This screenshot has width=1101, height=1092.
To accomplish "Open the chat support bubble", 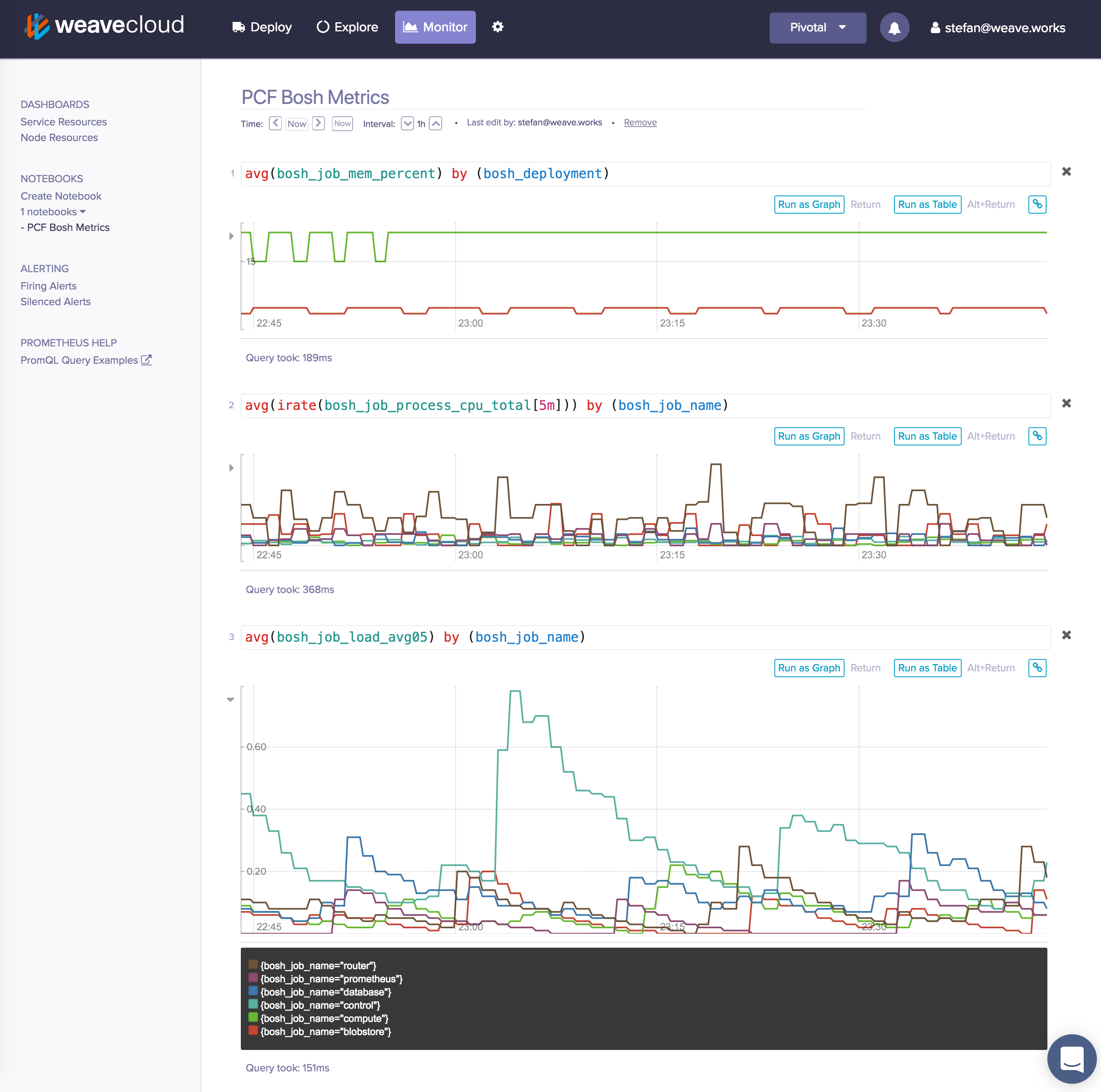I will coord(1071,1058).
